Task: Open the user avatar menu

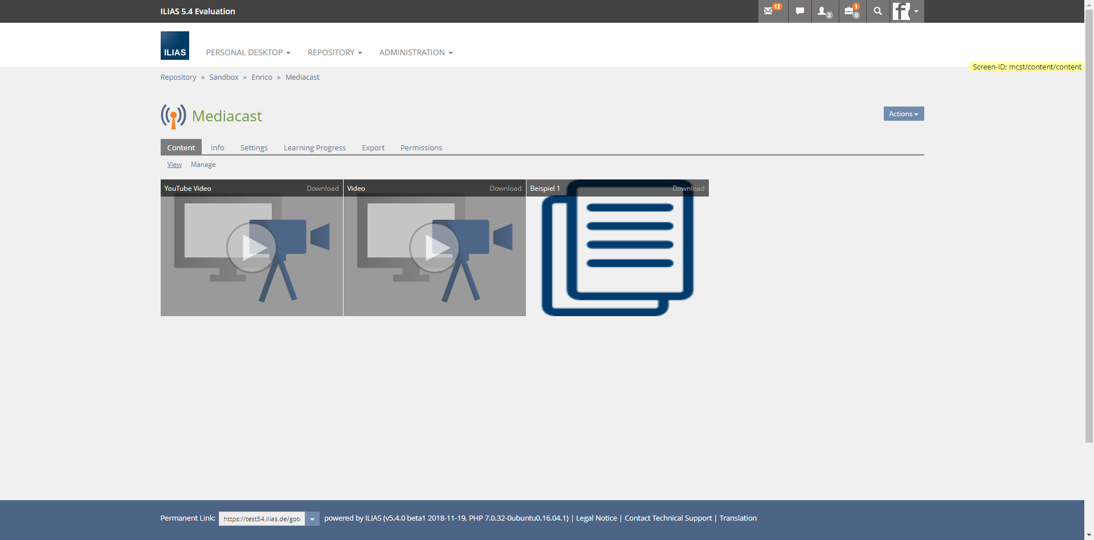Action: point(907,11)
